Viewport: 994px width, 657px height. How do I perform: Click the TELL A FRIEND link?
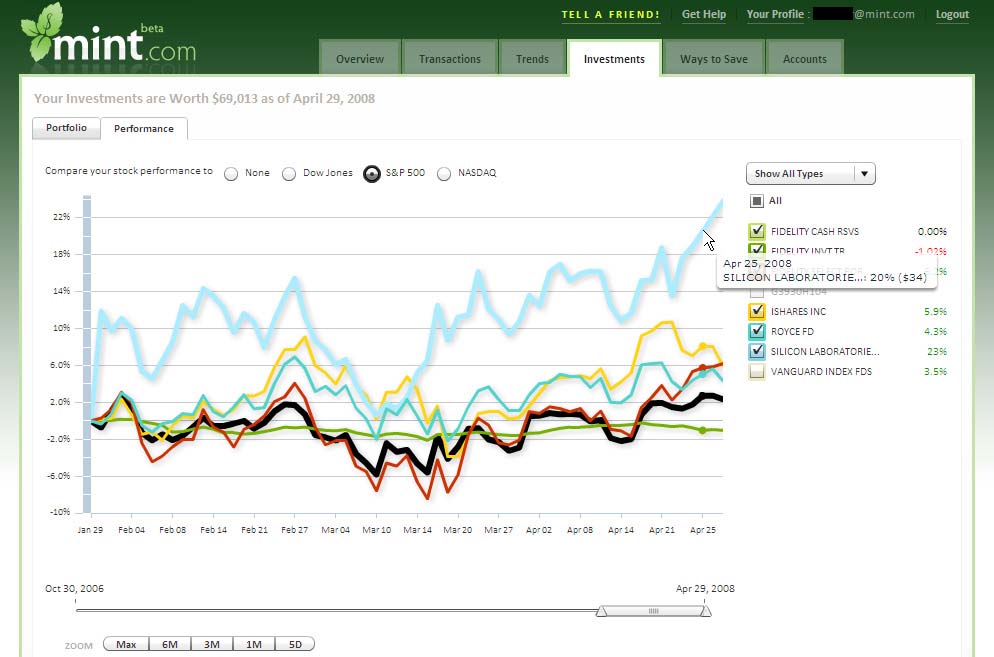click(x=612, y=15)
